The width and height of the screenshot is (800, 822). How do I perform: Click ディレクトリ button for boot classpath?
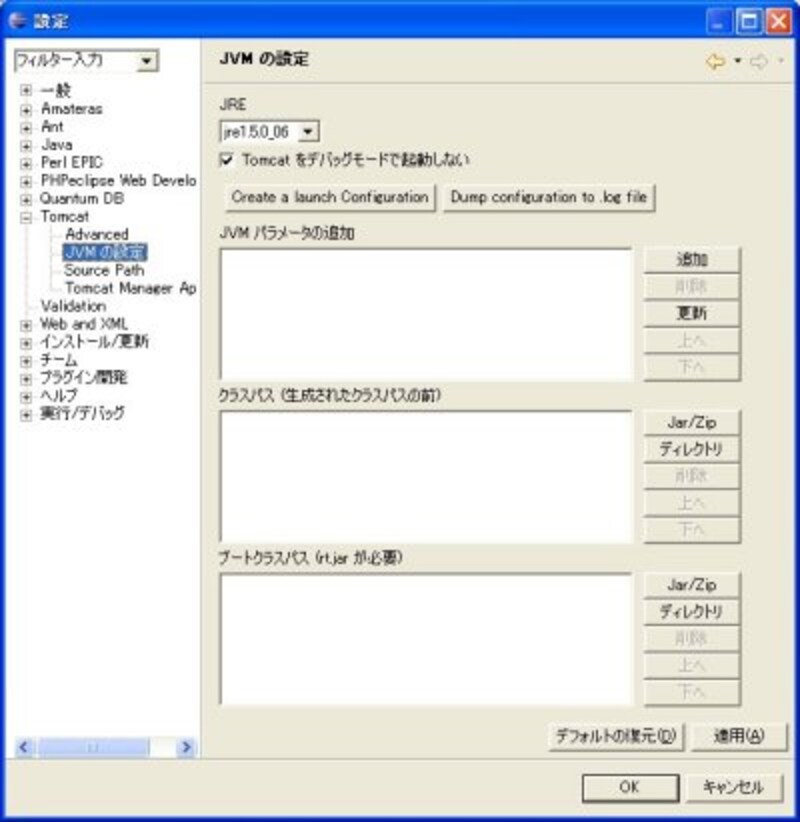click(691, 611)
